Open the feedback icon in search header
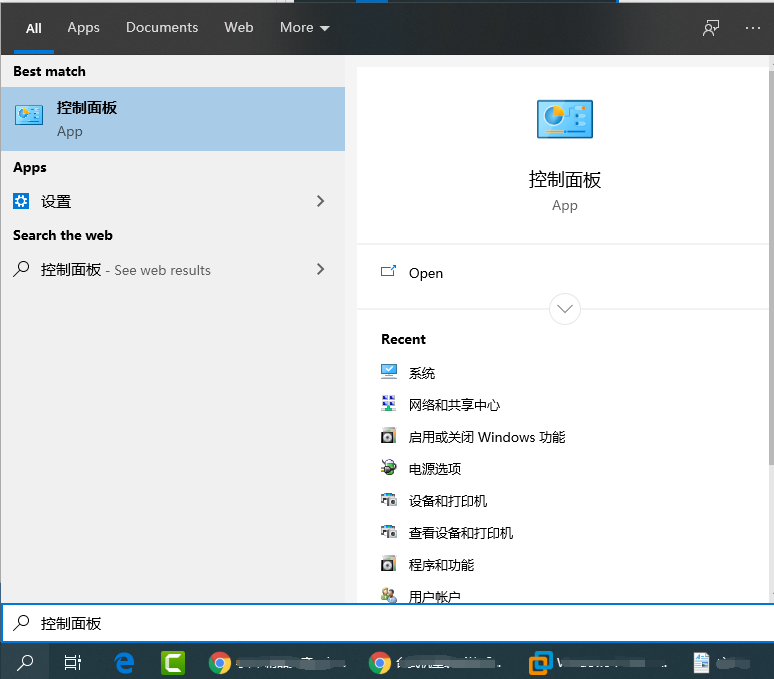The width and height of the screenshot is (774, 679). (x=711, y=28)
